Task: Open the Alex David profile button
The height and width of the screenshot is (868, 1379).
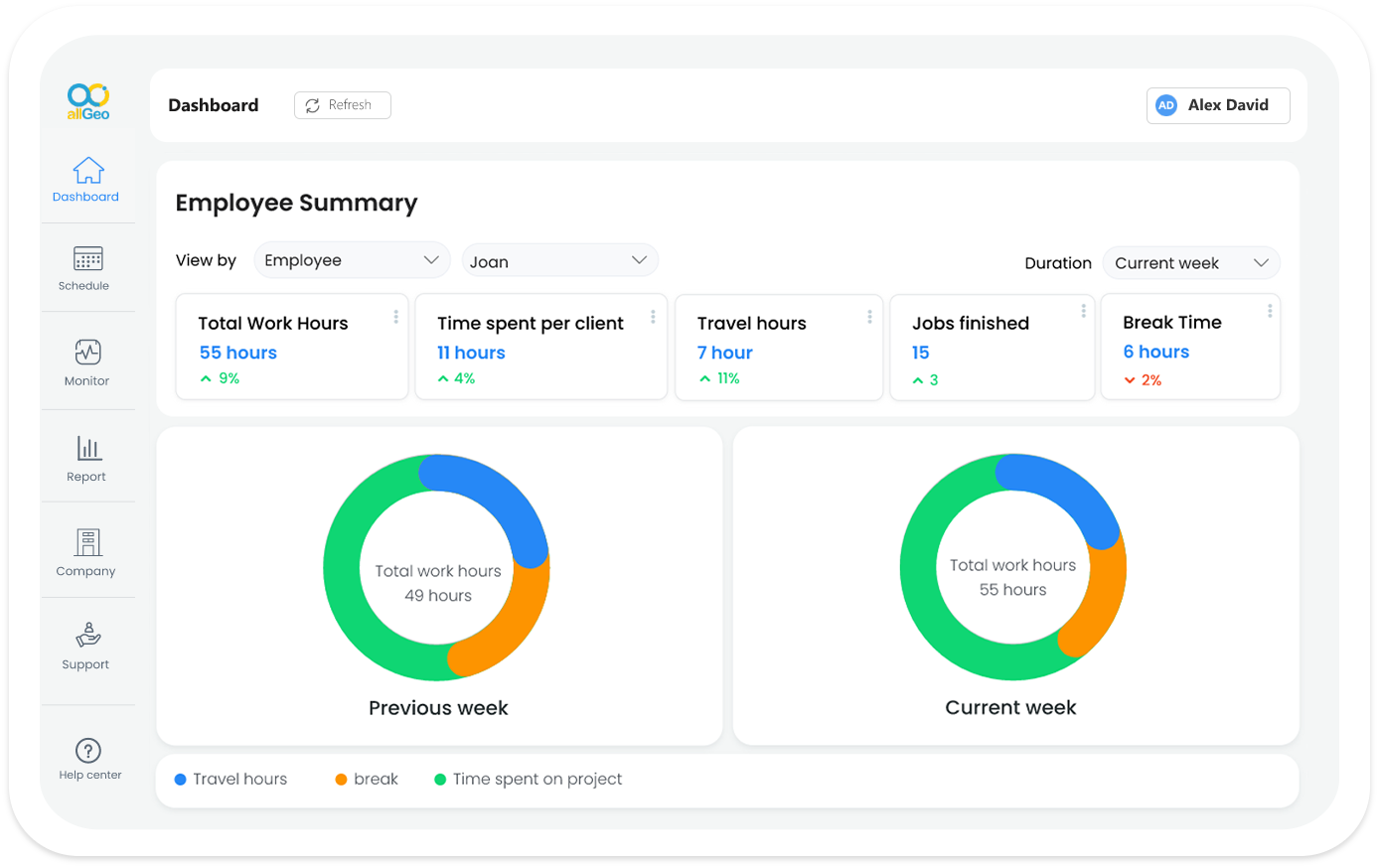Action: pyautogui.click(x=1217, y=105)
